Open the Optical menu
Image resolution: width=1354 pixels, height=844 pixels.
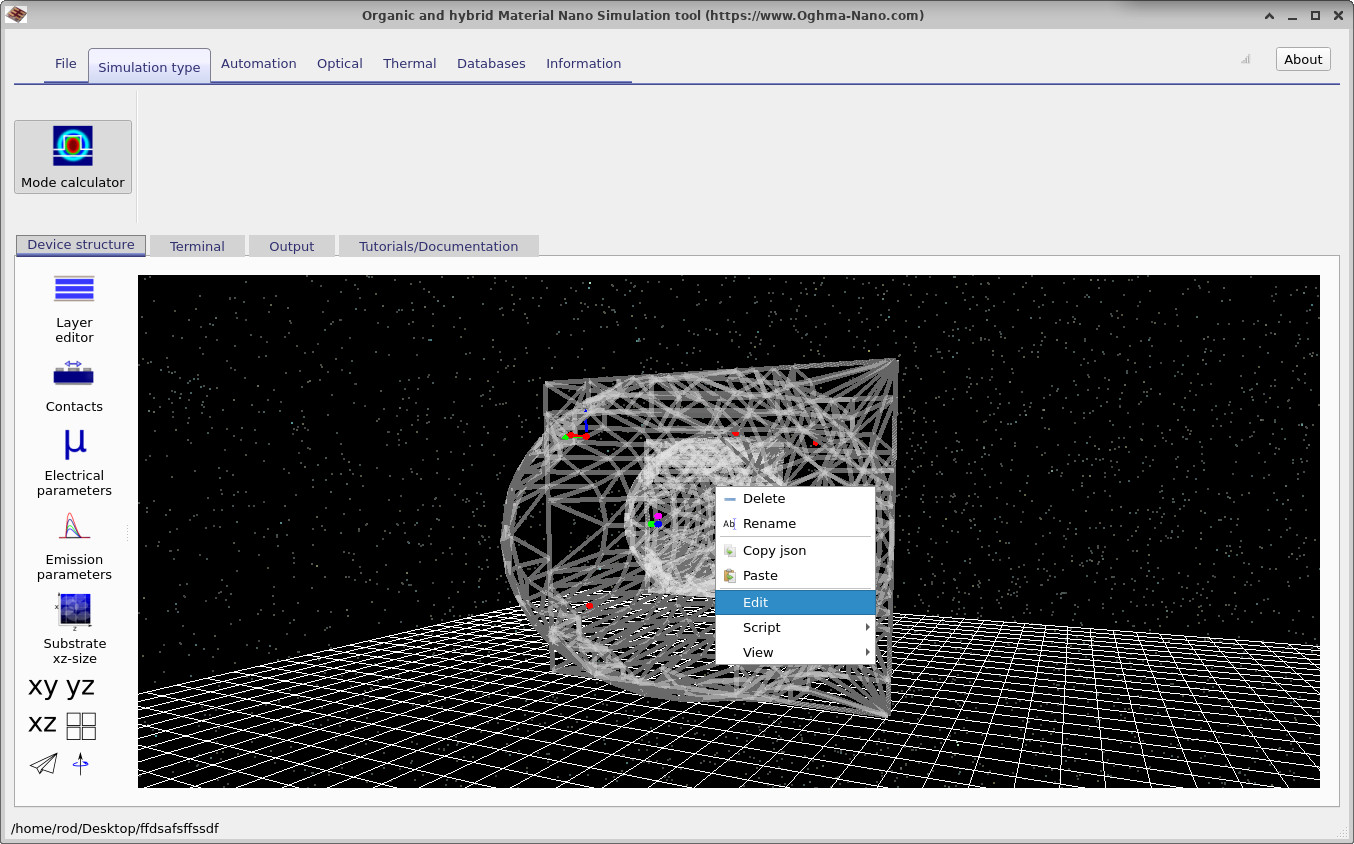[339, 63]
